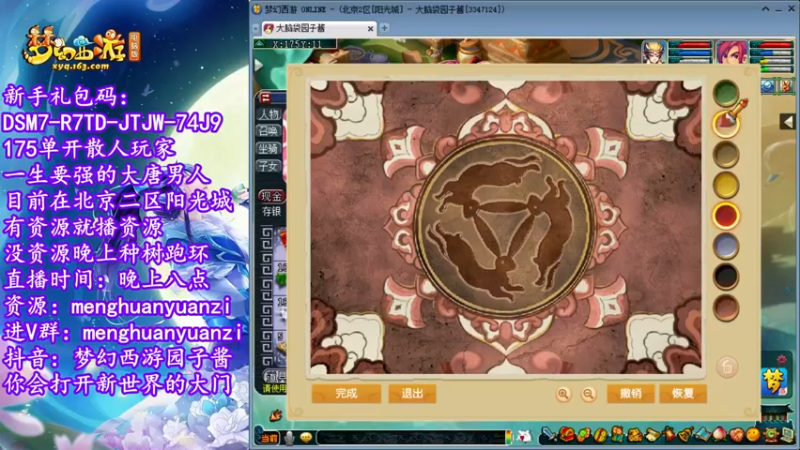This screenshot has width=800, height=450.
Task: Open the scroll quest icon
Action: point(652,435)
